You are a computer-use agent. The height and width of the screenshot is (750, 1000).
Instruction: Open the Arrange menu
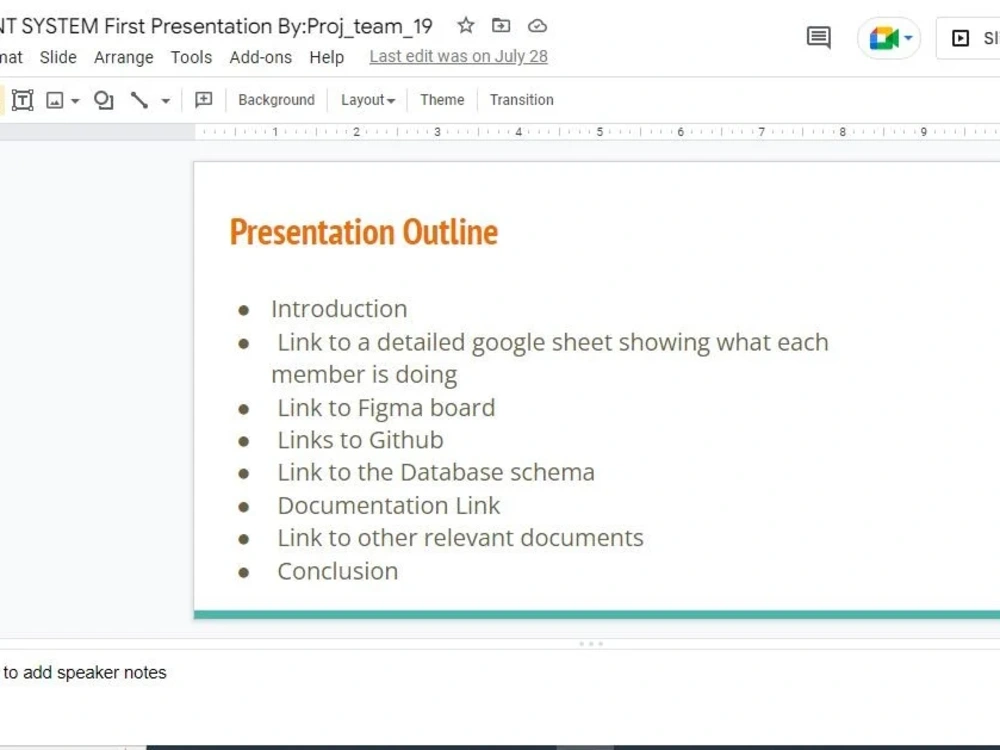[124, 57]
